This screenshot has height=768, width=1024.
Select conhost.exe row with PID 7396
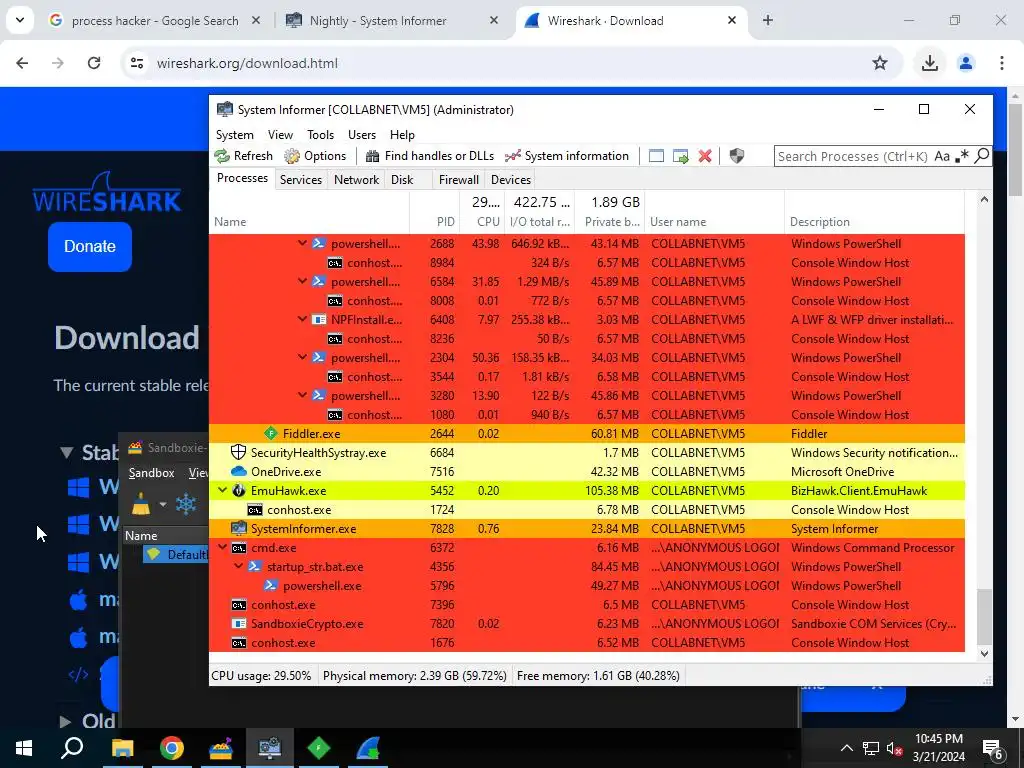tap(586, 605)
